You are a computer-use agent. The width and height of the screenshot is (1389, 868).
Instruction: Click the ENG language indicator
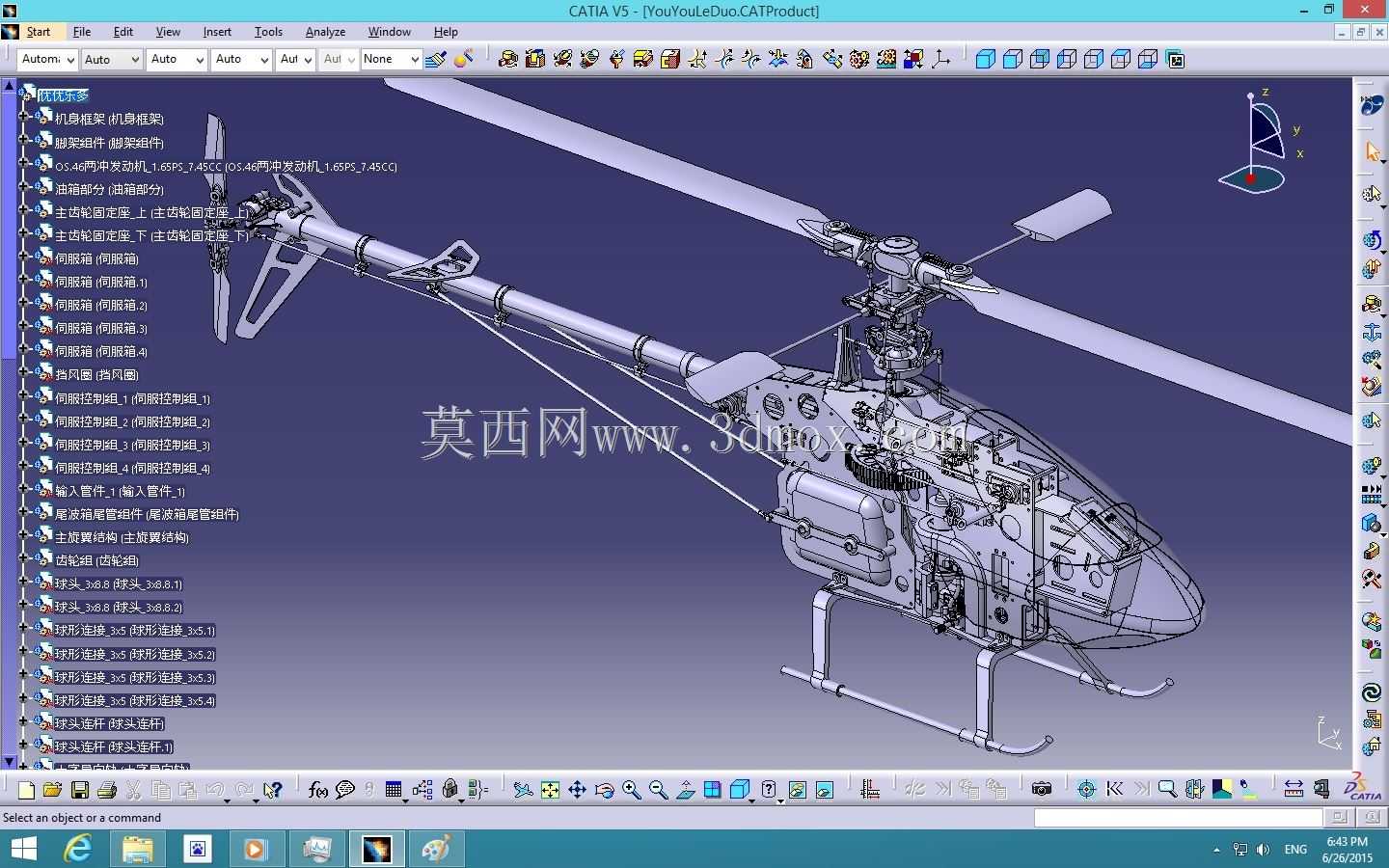coord(1295,850)
